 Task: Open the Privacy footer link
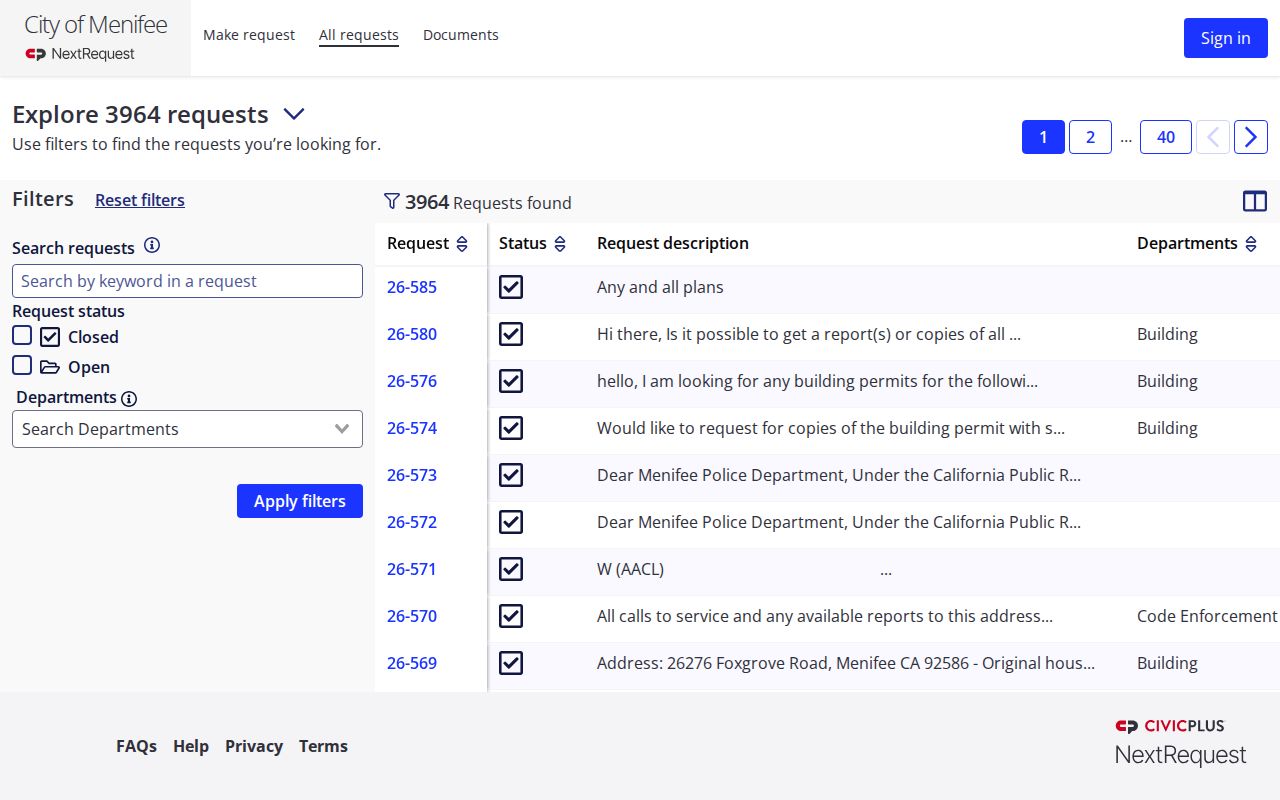(254, 746)
